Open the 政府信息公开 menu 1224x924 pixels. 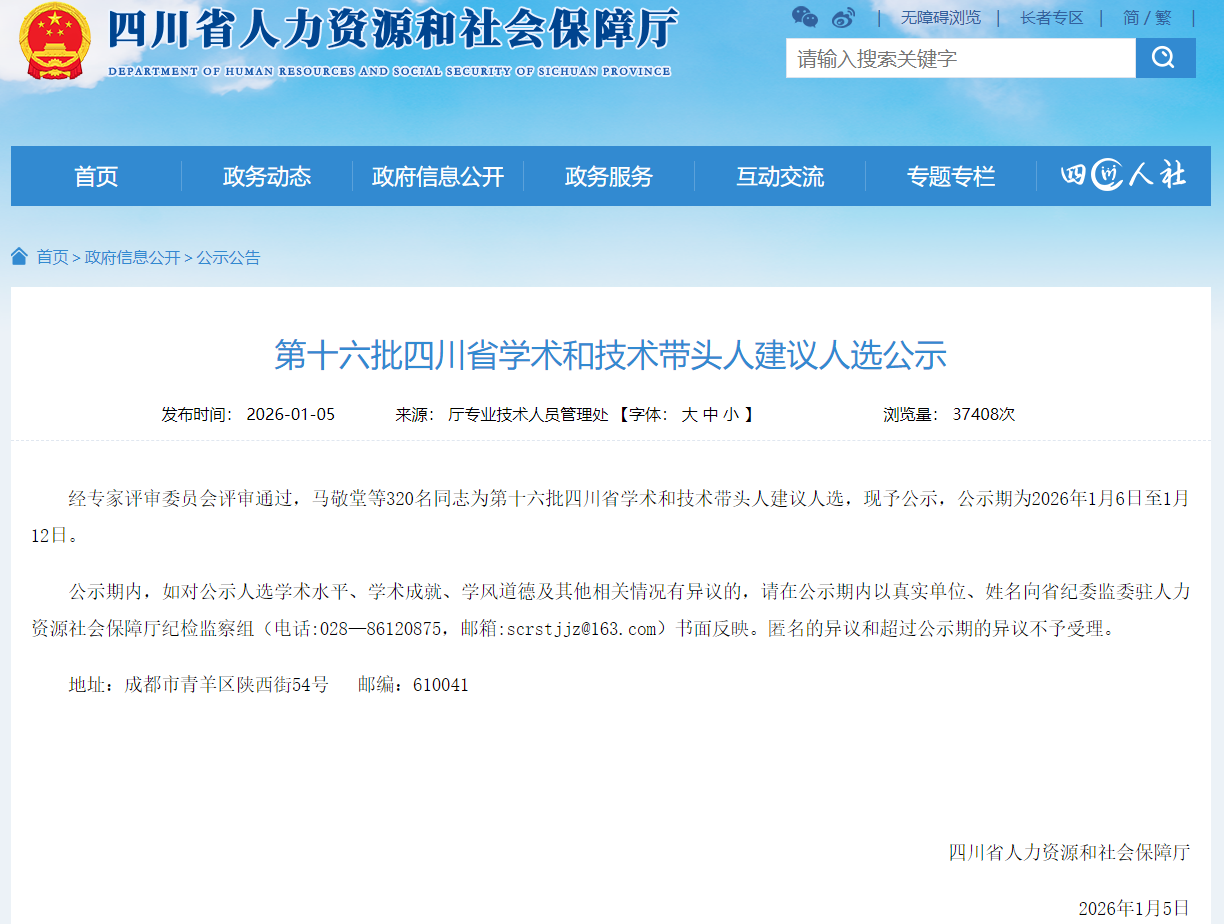438,176
